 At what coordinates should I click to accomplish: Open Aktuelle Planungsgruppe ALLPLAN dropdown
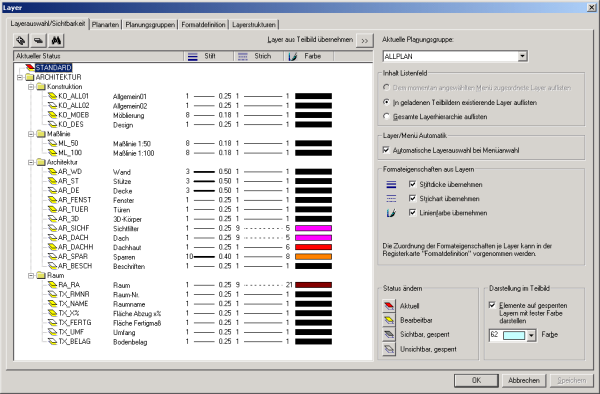(x=523, y=56)
